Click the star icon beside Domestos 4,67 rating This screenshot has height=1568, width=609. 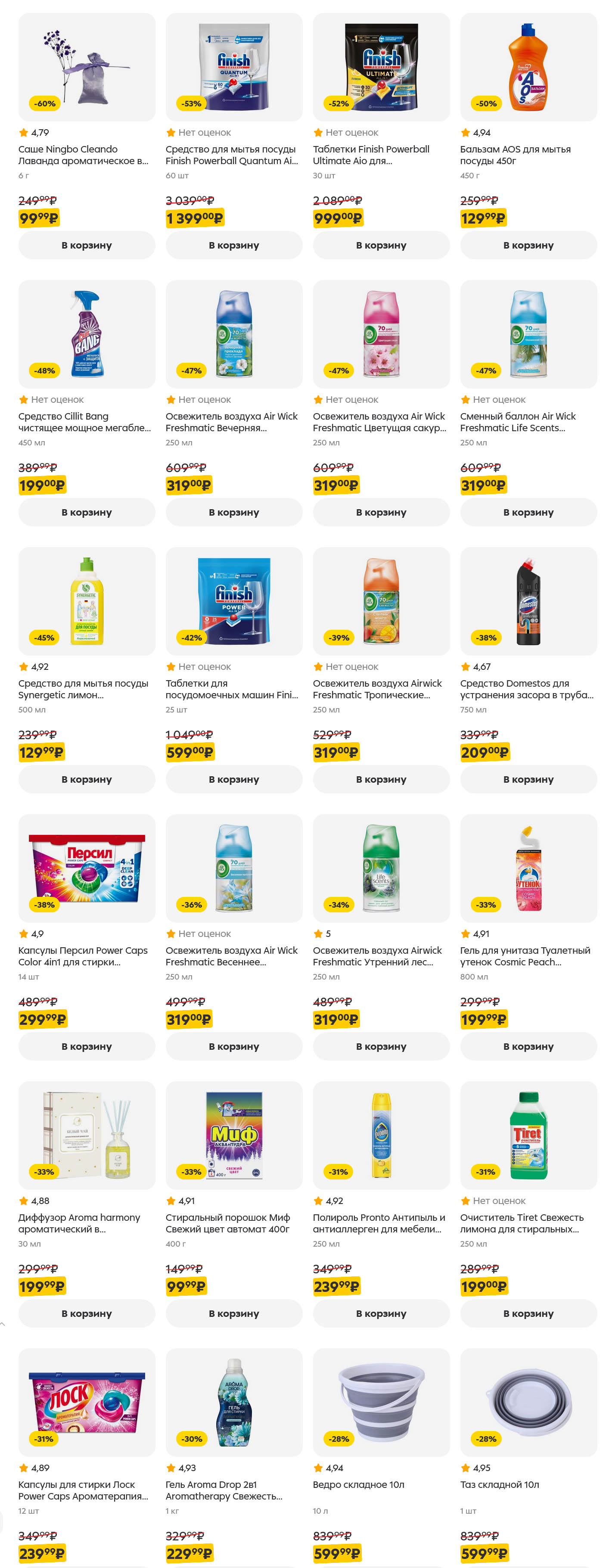pyautogui.click(x=466, y=666)
